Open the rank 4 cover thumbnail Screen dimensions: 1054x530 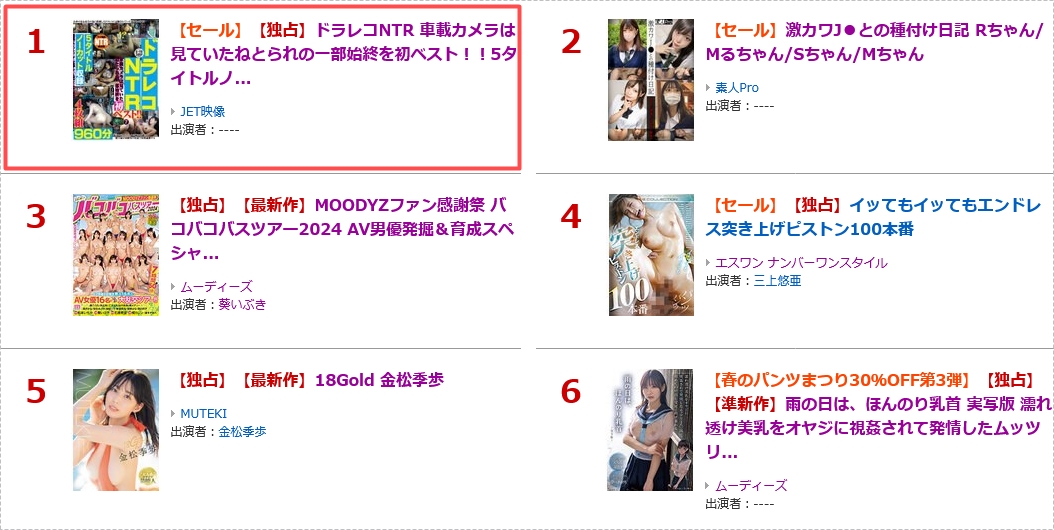pos(651,255)
